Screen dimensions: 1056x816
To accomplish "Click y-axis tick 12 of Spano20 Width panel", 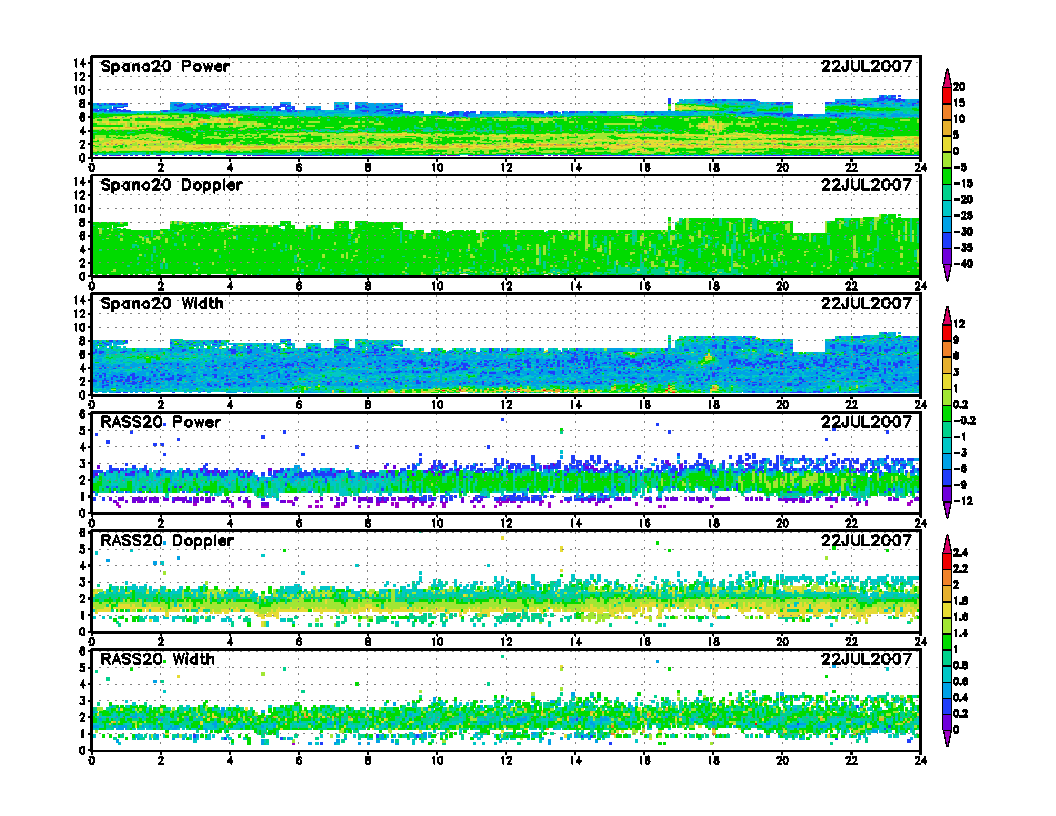I will 80,314.
